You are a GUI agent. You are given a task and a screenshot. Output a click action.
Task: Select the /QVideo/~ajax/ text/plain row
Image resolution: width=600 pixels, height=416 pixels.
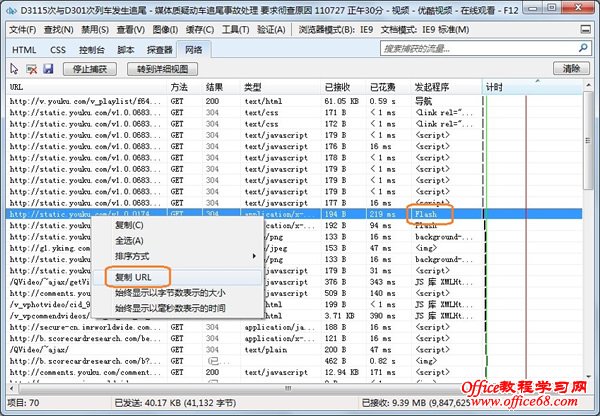tap(295, 349)
